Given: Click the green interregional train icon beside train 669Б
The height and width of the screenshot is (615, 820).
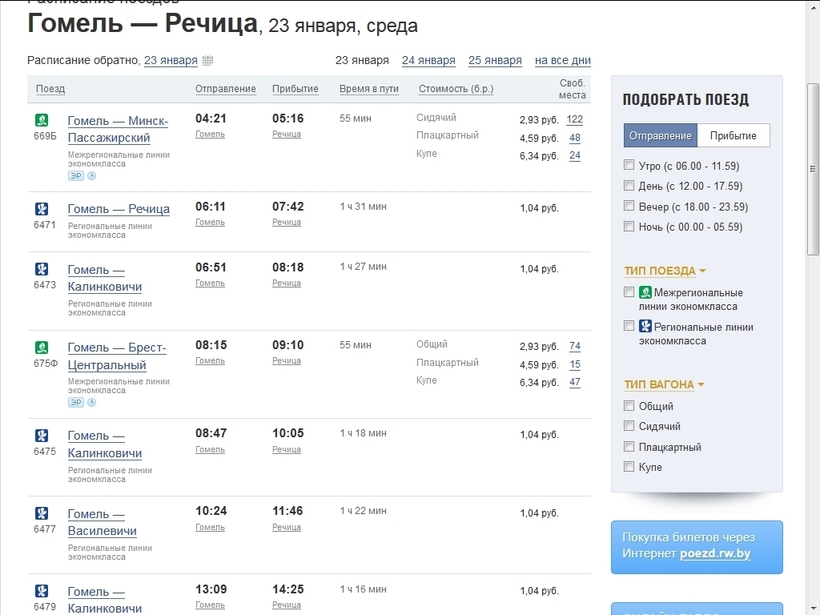Looking at the screenshot, I should point(41,120).
